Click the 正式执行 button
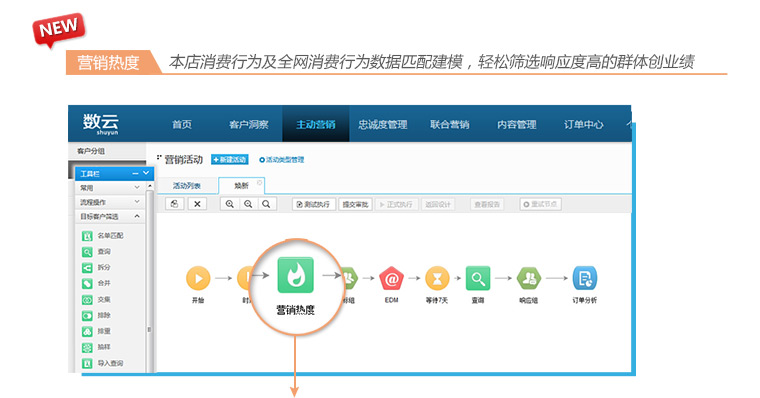760x398 pixels. 396,205
